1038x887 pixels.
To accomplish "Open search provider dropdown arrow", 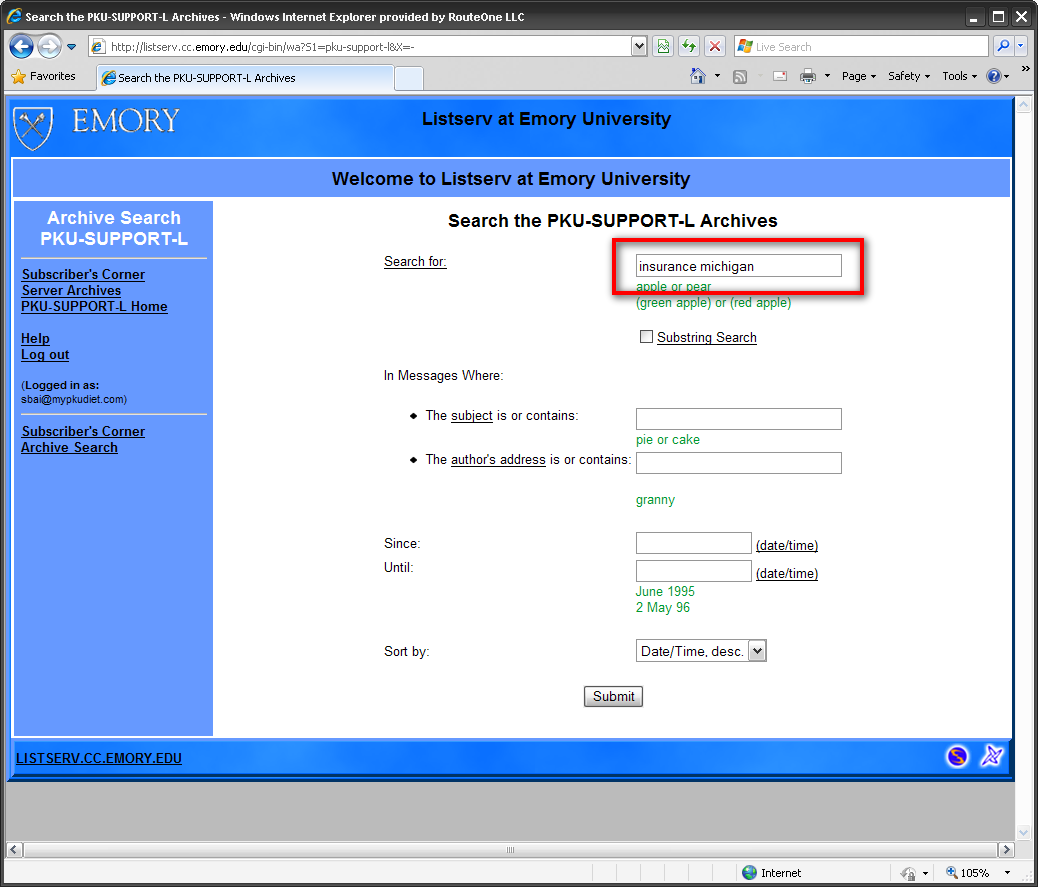I will point(1021,46).
